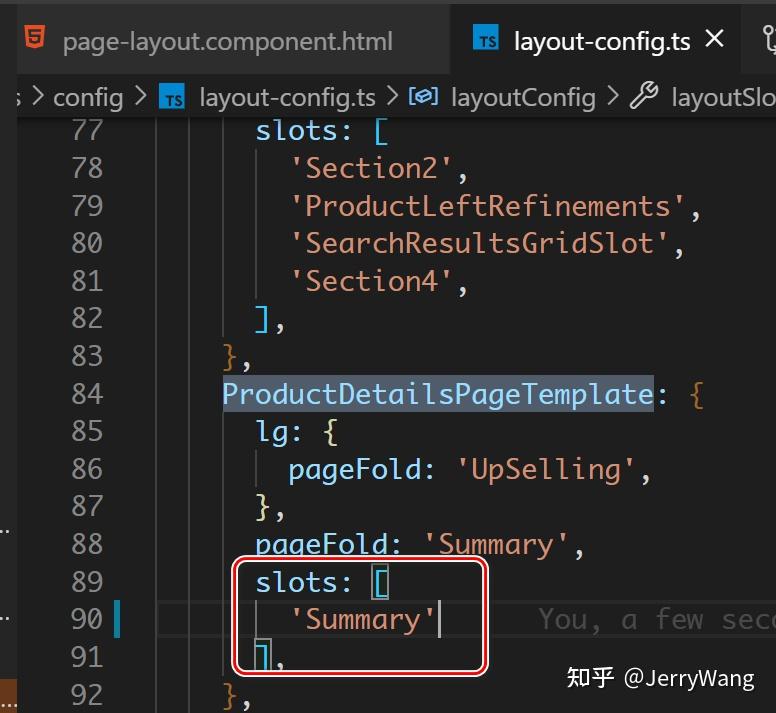Image resolution: width=776 pixels, height=713 pixels.
Task: Open layout-config.ts breadcrumb item
Action: 287,97
